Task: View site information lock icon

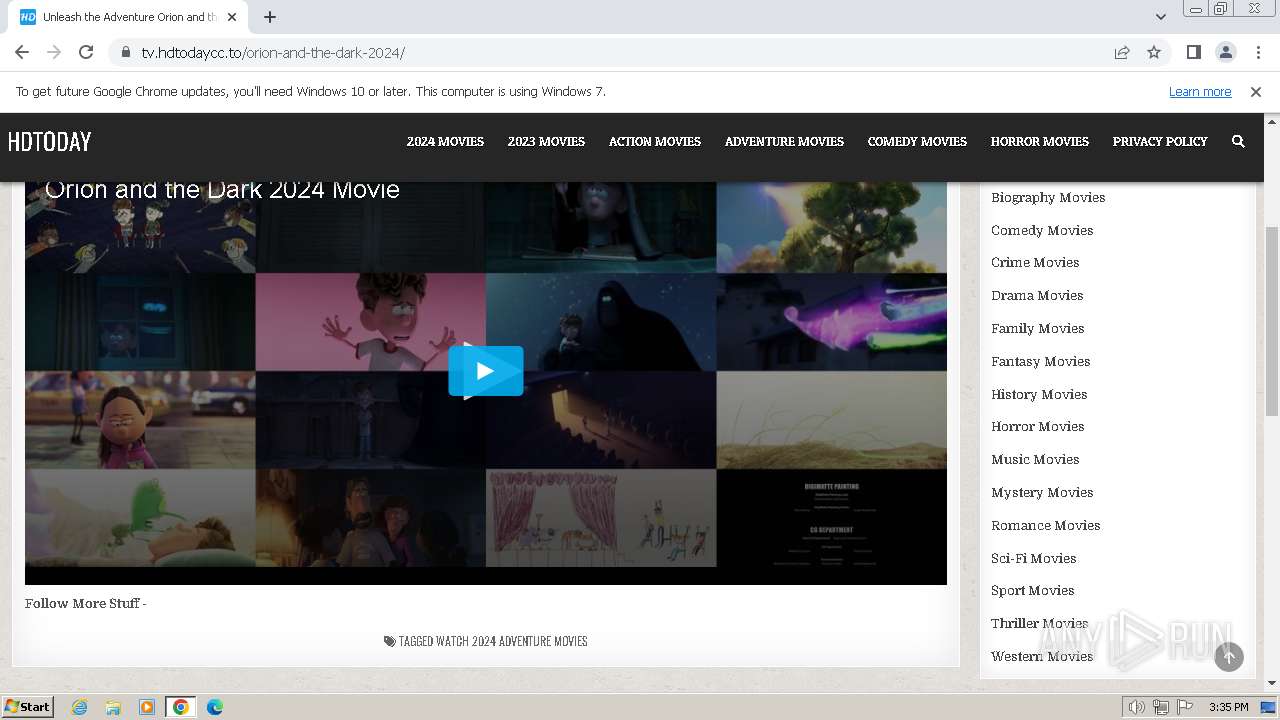Action: (x=125, y=52)
